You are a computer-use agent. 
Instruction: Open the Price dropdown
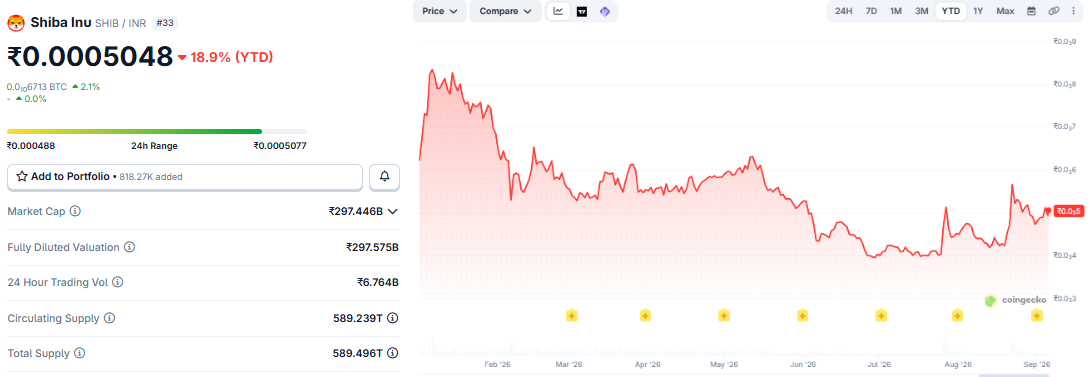tap(440, 11)
